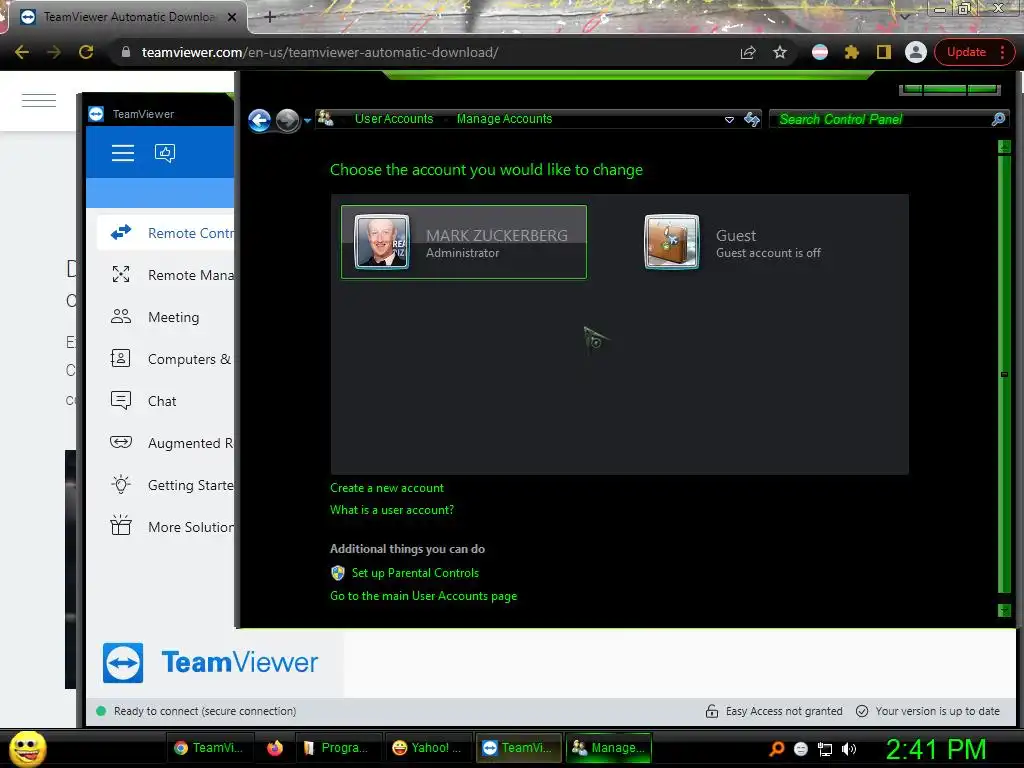Open the share page icon in address bar
This screenshot has width=1024, height=768.
click(x=748, y=52)
